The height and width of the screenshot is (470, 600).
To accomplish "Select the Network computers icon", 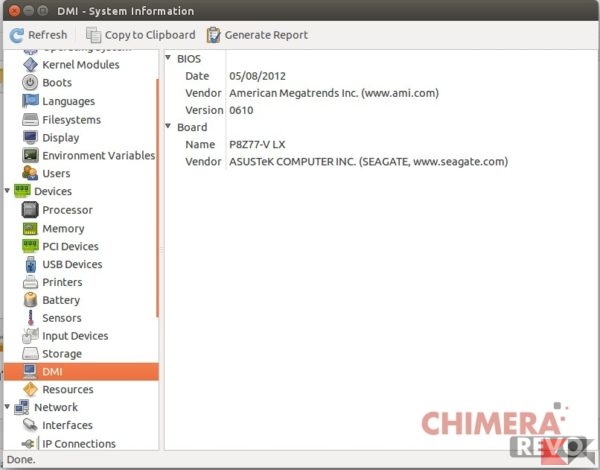I will (22, 407).
